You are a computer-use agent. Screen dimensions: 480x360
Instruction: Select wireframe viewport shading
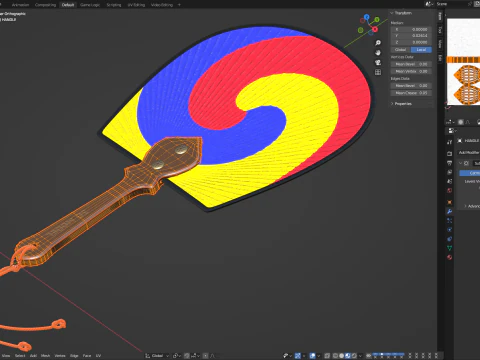[x=335, y=356]
